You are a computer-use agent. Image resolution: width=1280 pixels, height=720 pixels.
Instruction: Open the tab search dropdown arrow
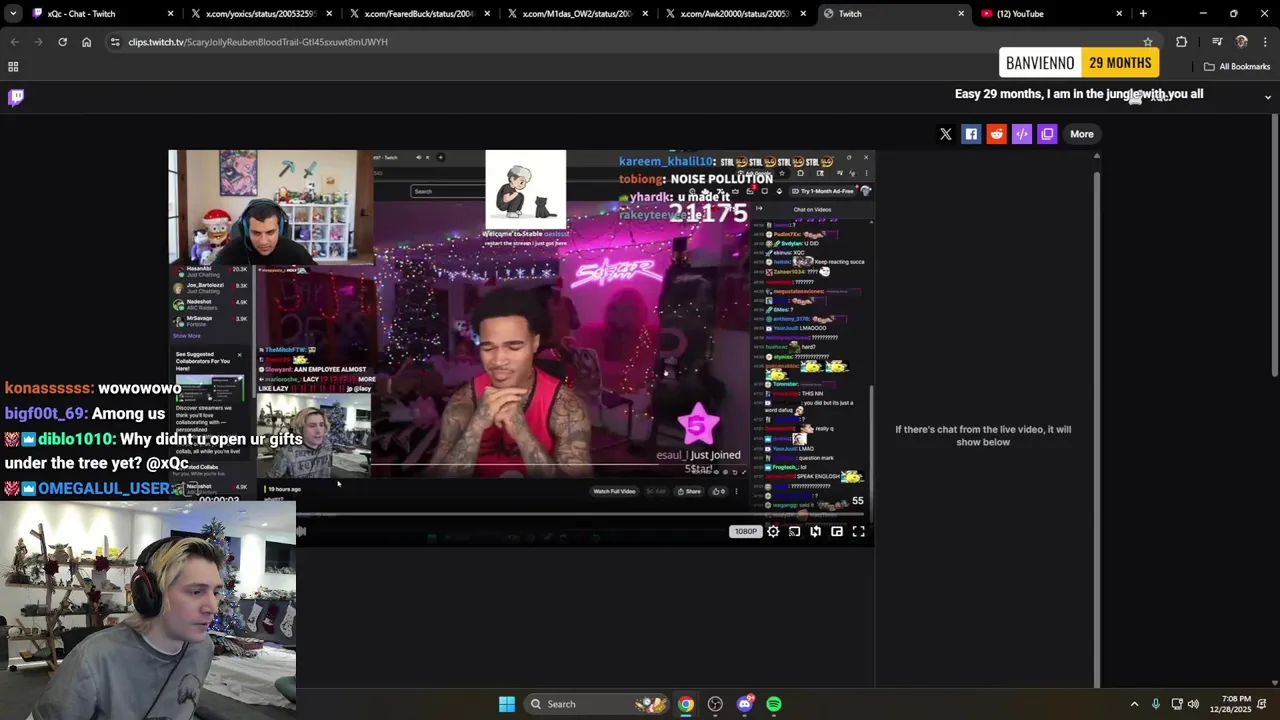point(13,14)
